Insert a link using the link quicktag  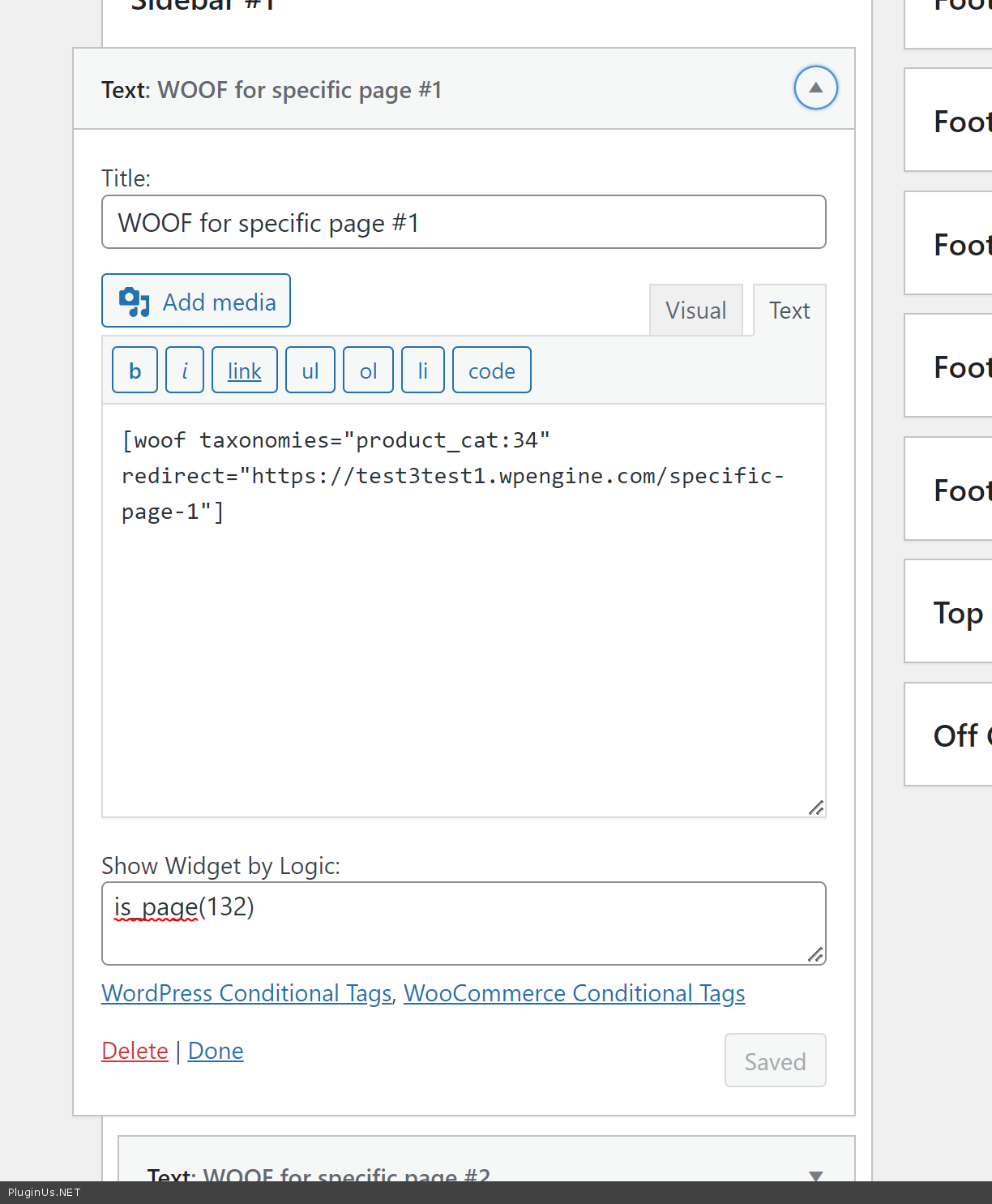point(244,371)
